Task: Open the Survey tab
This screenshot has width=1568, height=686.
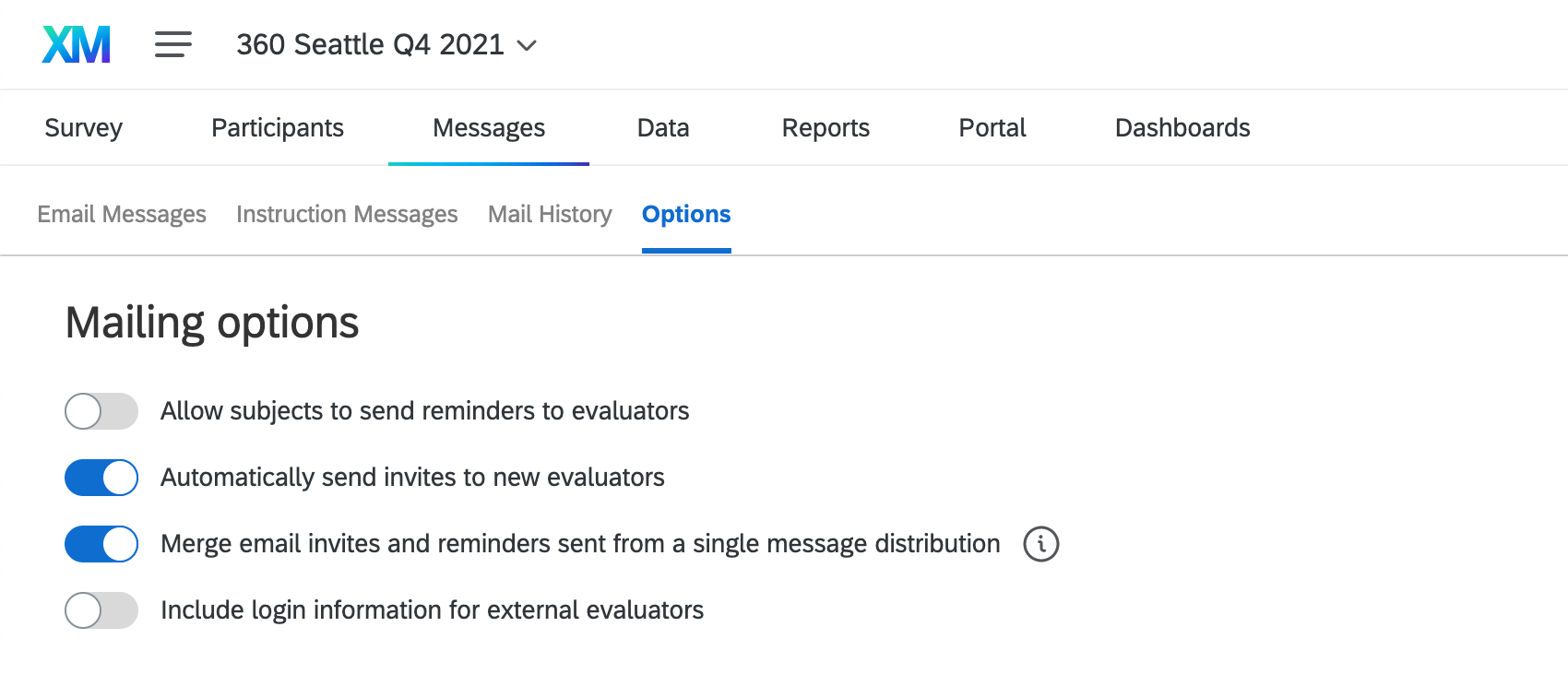Action: (83, 127)
